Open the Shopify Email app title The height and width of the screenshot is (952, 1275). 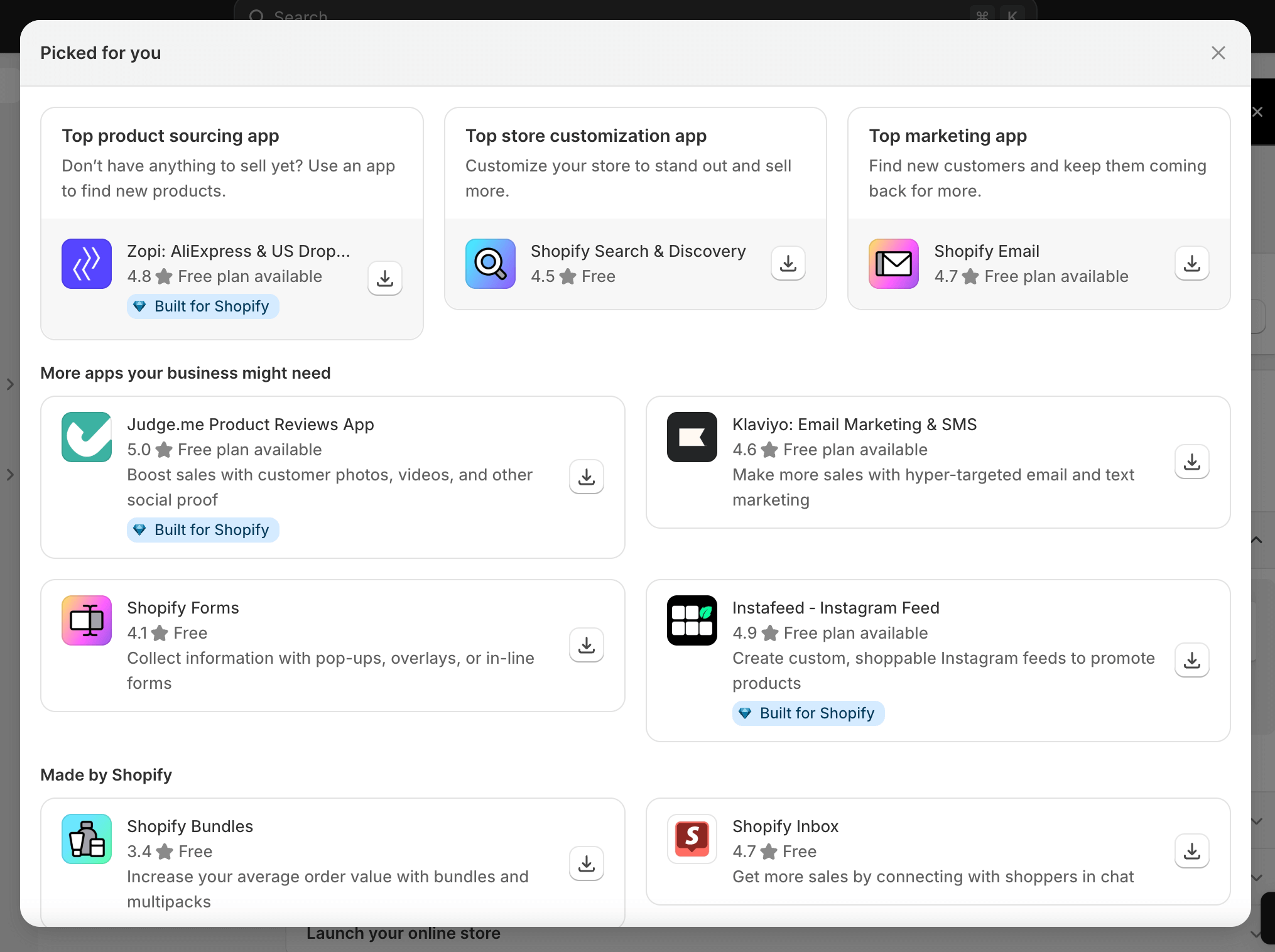coord(987,251)
